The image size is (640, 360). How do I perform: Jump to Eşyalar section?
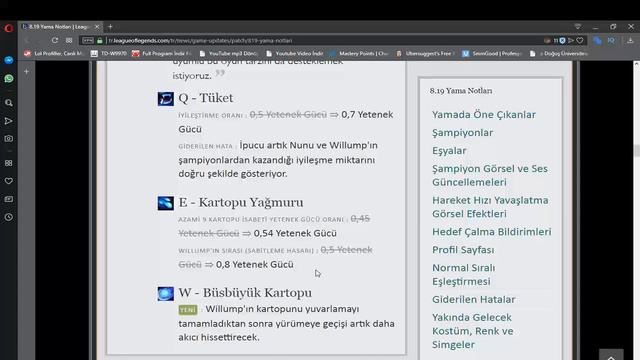(x=449, y=151)
